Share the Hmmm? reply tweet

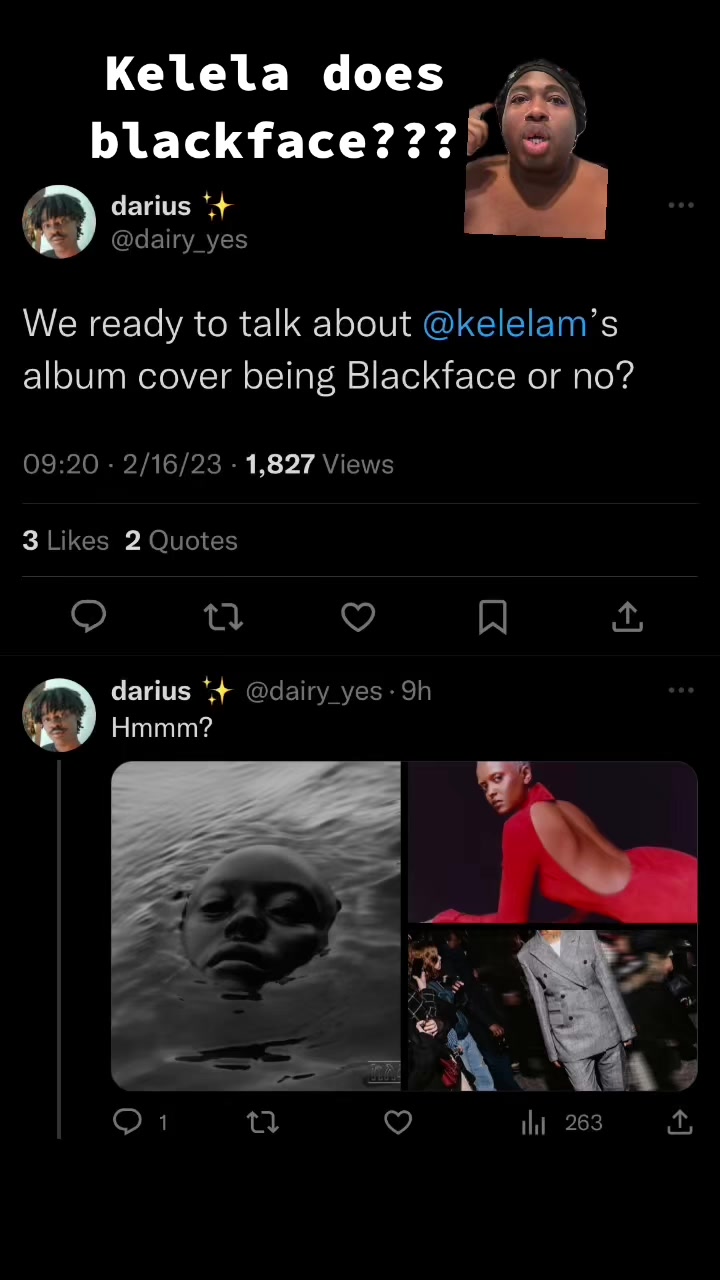680,1122
